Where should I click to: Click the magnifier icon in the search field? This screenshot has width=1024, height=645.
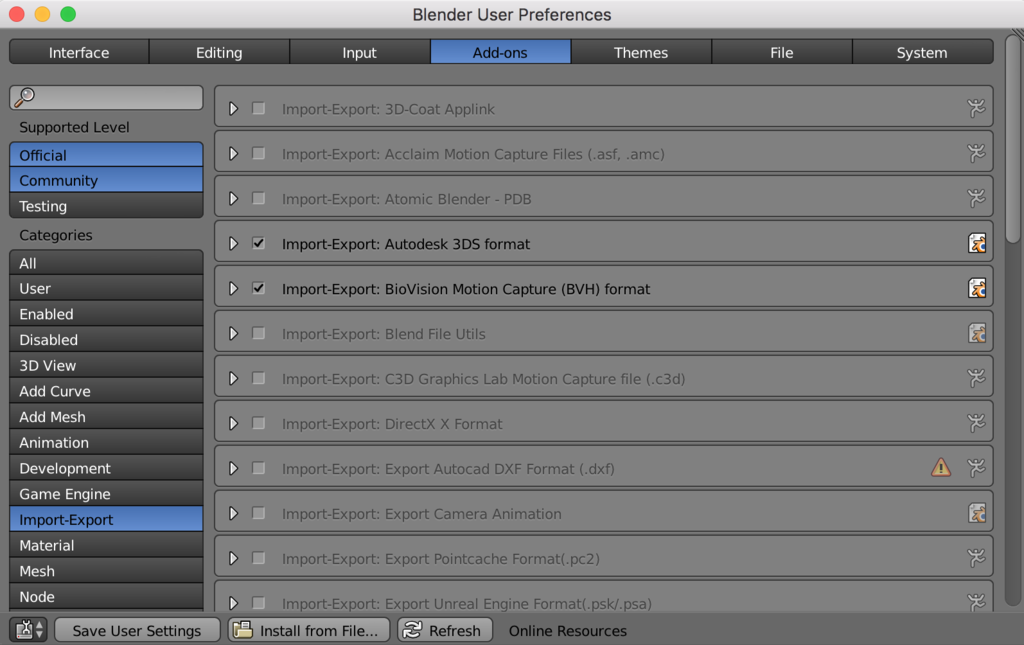click(x=25, y=97)
